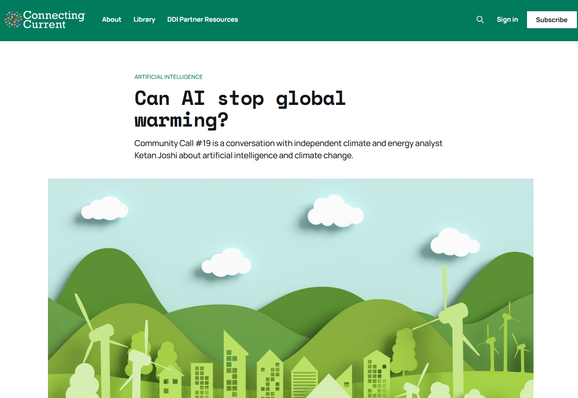Open the About menu item
The height and width of the screenshot is (398, 578).
tap(111, 20)
